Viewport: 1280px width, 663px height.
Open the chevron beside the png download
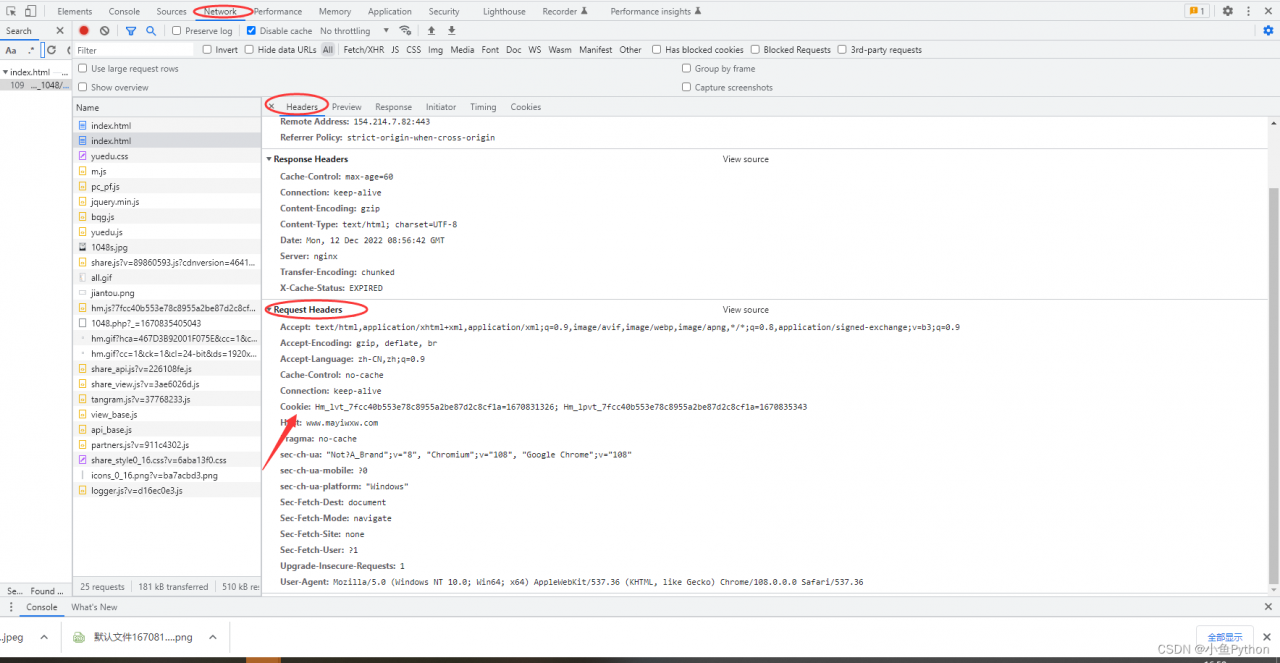point(212,637)
